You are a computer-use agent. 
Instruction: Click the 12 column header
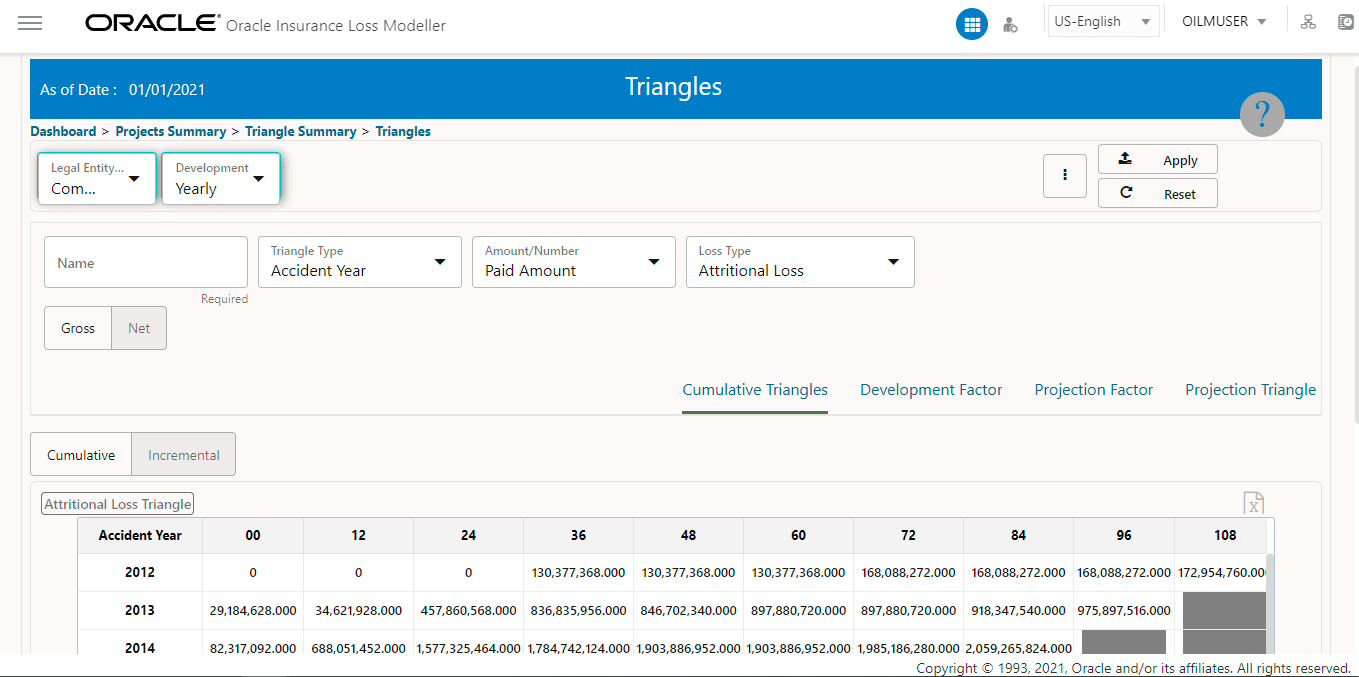point(359,535)
